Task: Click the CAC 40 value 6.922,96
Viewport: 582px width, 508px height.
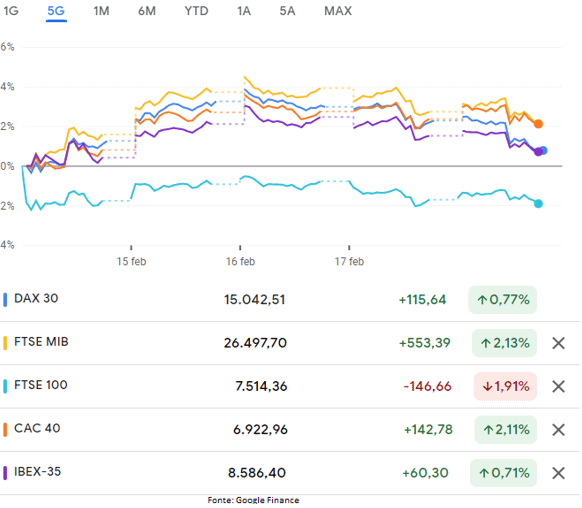Action: [x=260, y=430]
